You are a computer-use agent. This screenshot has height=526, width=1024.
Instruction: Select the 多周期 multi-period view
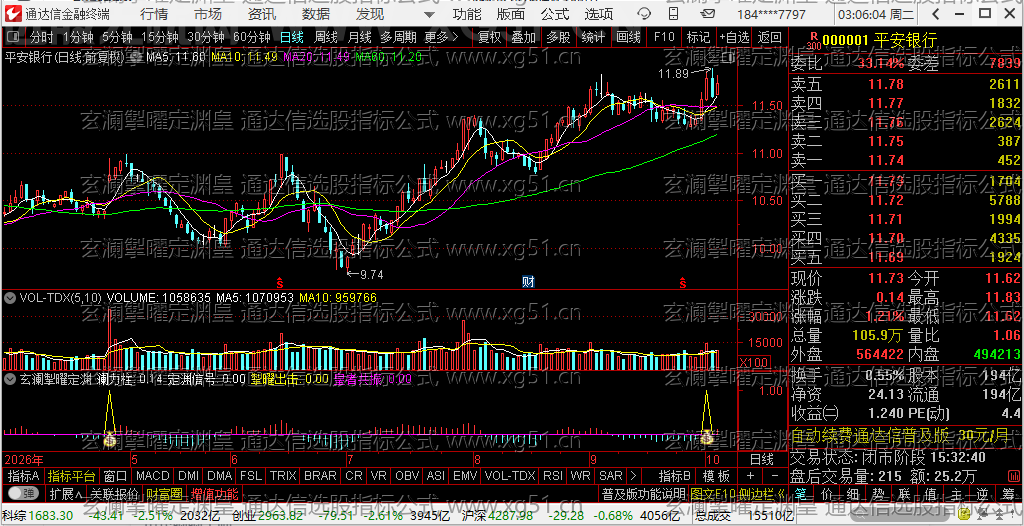(399, 38)
